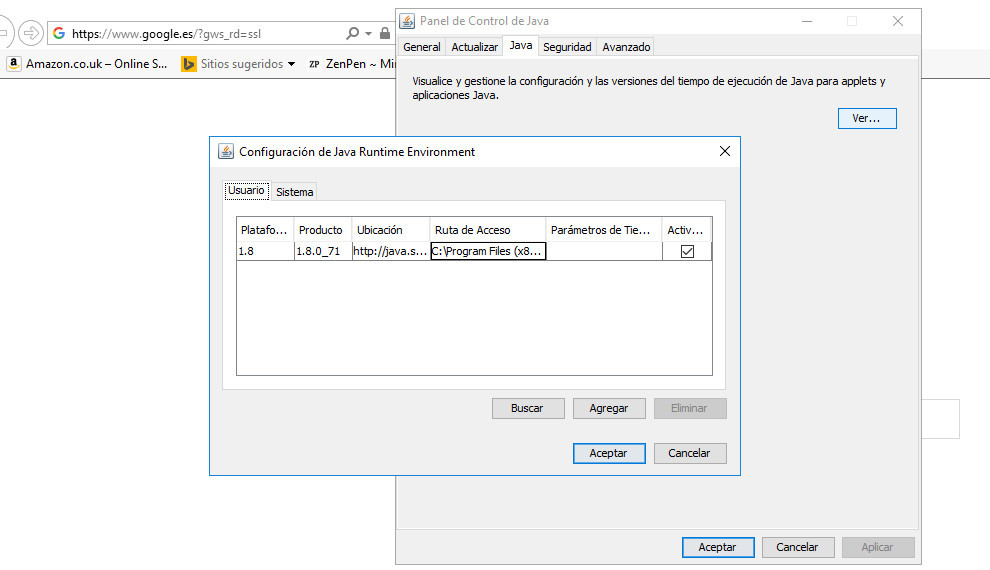This screenshot has height=570, width=990.
Task: Select the Avanzado tab
Action: point(626,47)
